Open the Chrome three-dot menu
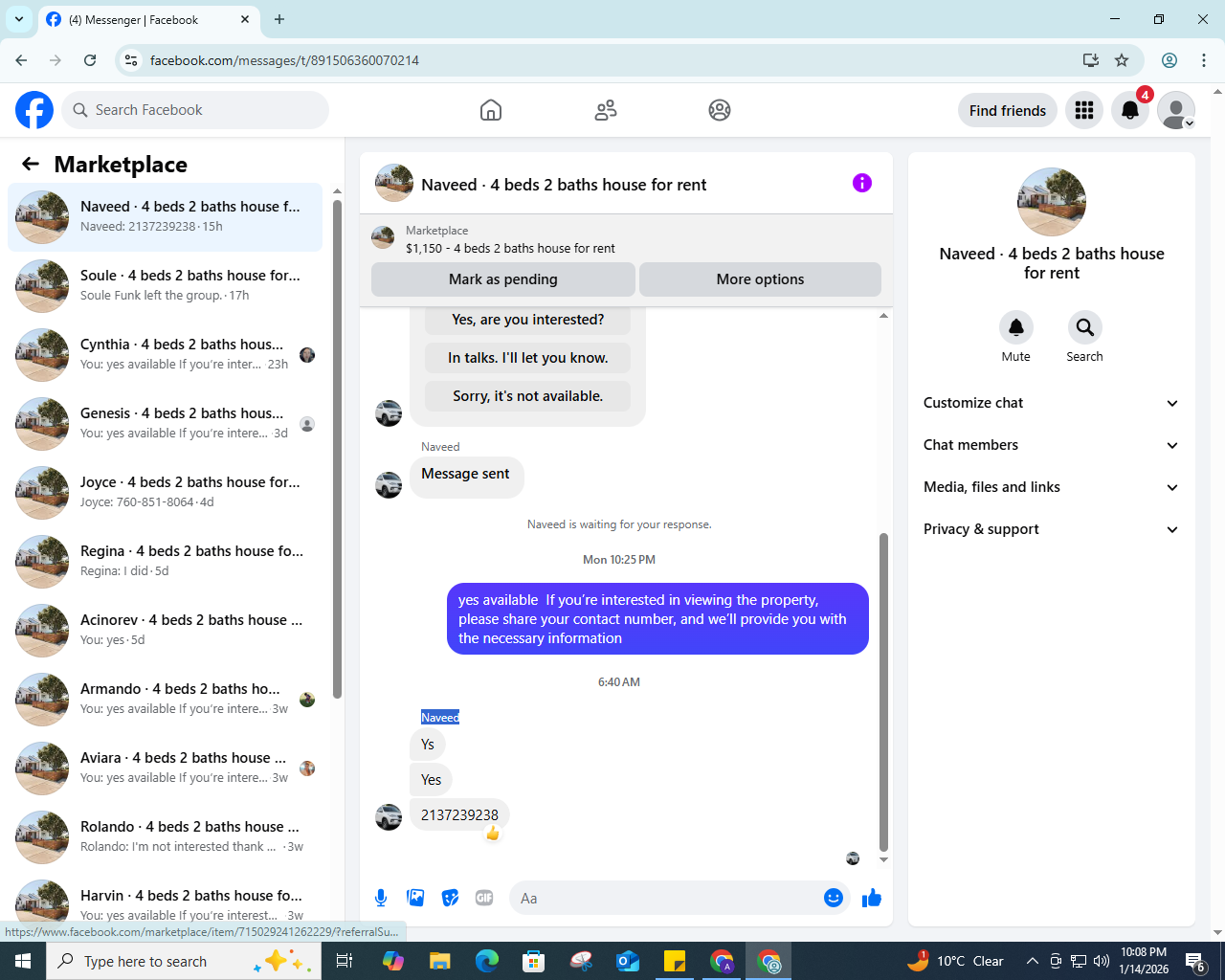Viewport: 1225px width, 980px height. click(x=1204, y=60)
